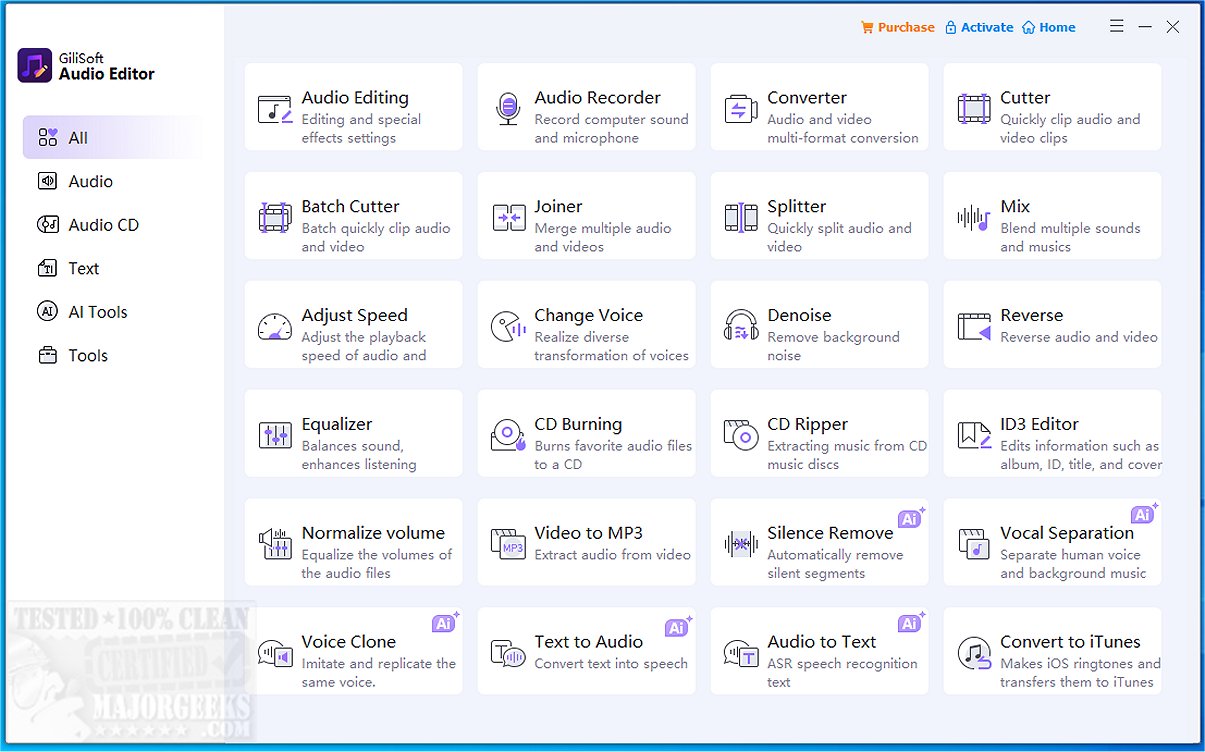Open the Equalizer sliders icon
This screenshot has width=1205, height=752.
(274, 435)
